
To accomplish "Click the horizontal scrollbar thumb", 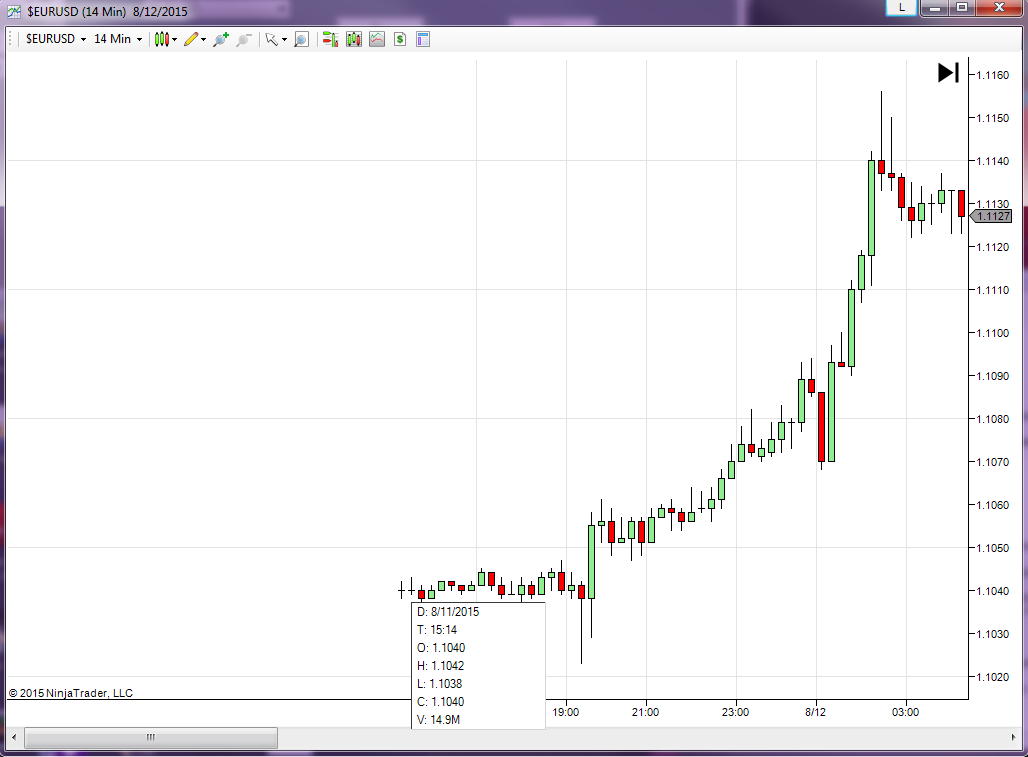I will 151,737.
